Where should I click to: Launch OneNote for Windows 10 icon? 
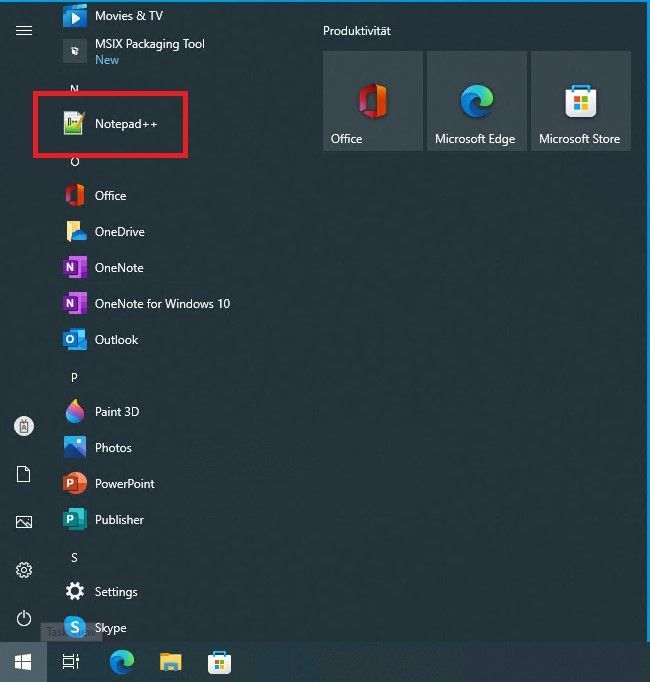(75, 303)
